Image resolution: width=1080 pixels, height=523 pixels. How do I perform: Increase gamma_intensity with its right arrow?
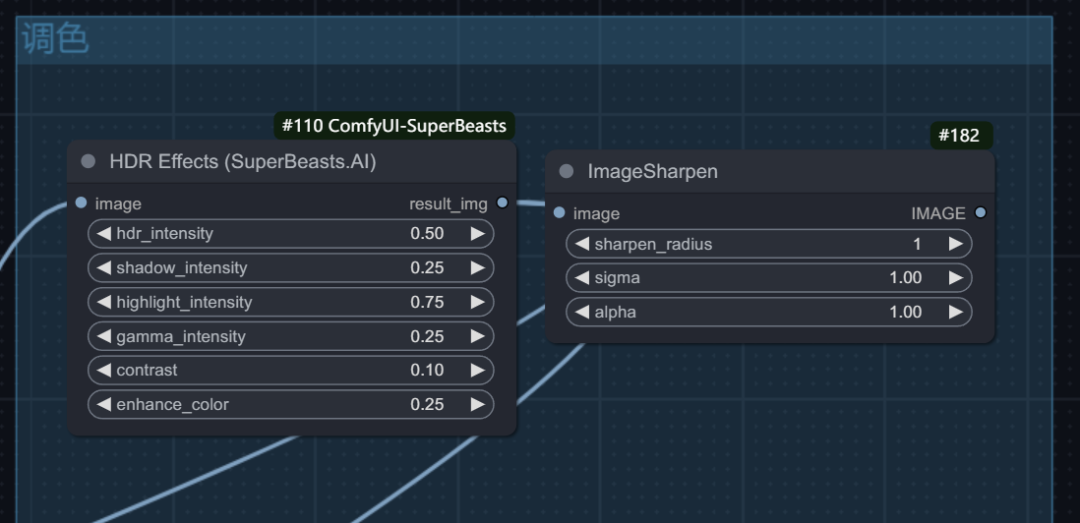pyautogui.click(x=477, y=336)
